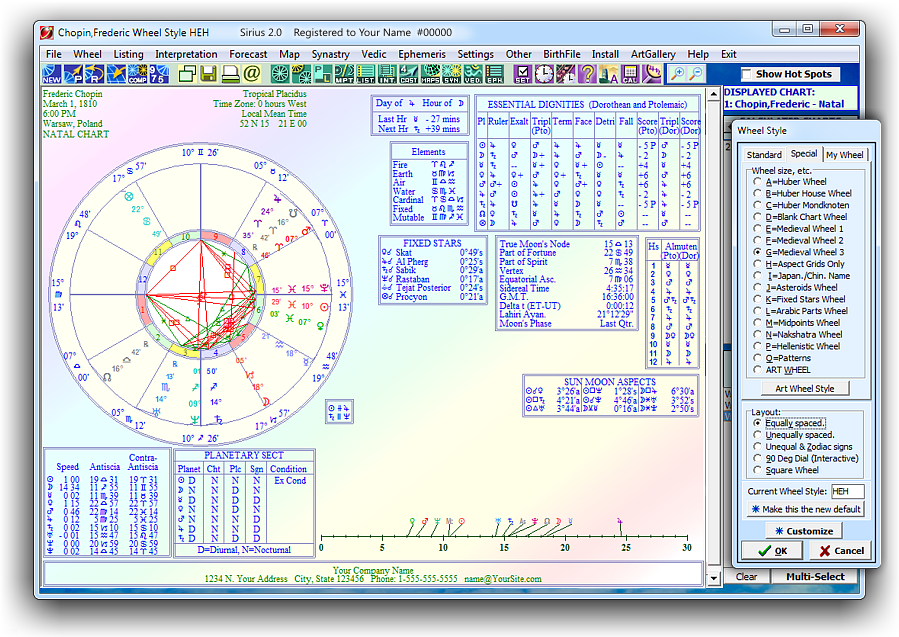
Task: Click the chart area scroll up arrow
Action: tap(713, 94)
